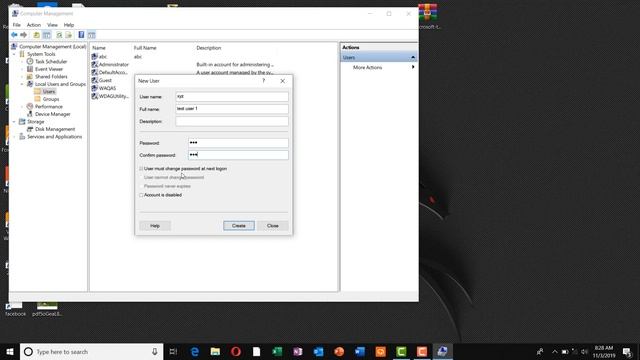Viewport: 640px width, 360px height.
Task: Select the DefaultAcco... user account
Action: pos(113,72)
